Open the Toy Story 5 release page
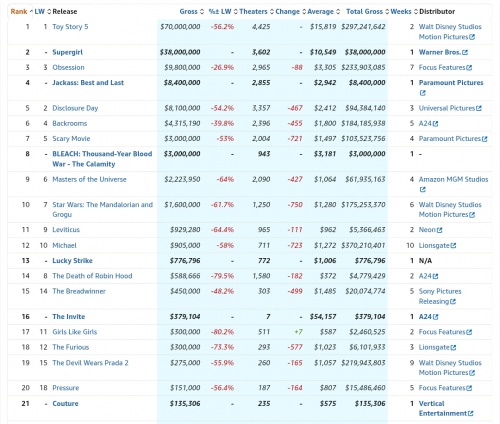This screenshot has height=424, width=500. tap(70, 27)
